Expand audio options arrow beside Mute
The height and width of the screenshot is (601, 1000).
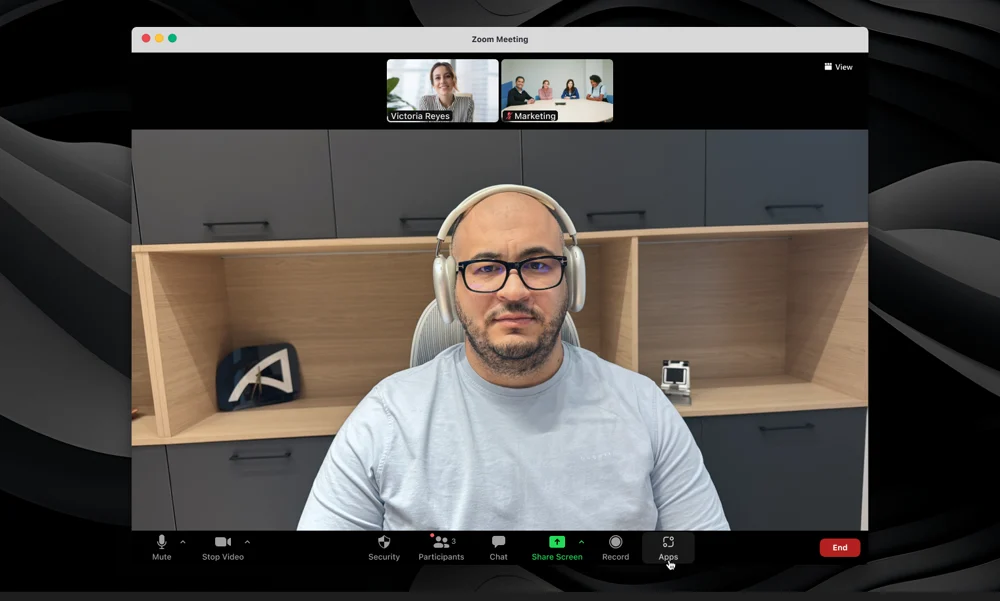click(183, 542)
